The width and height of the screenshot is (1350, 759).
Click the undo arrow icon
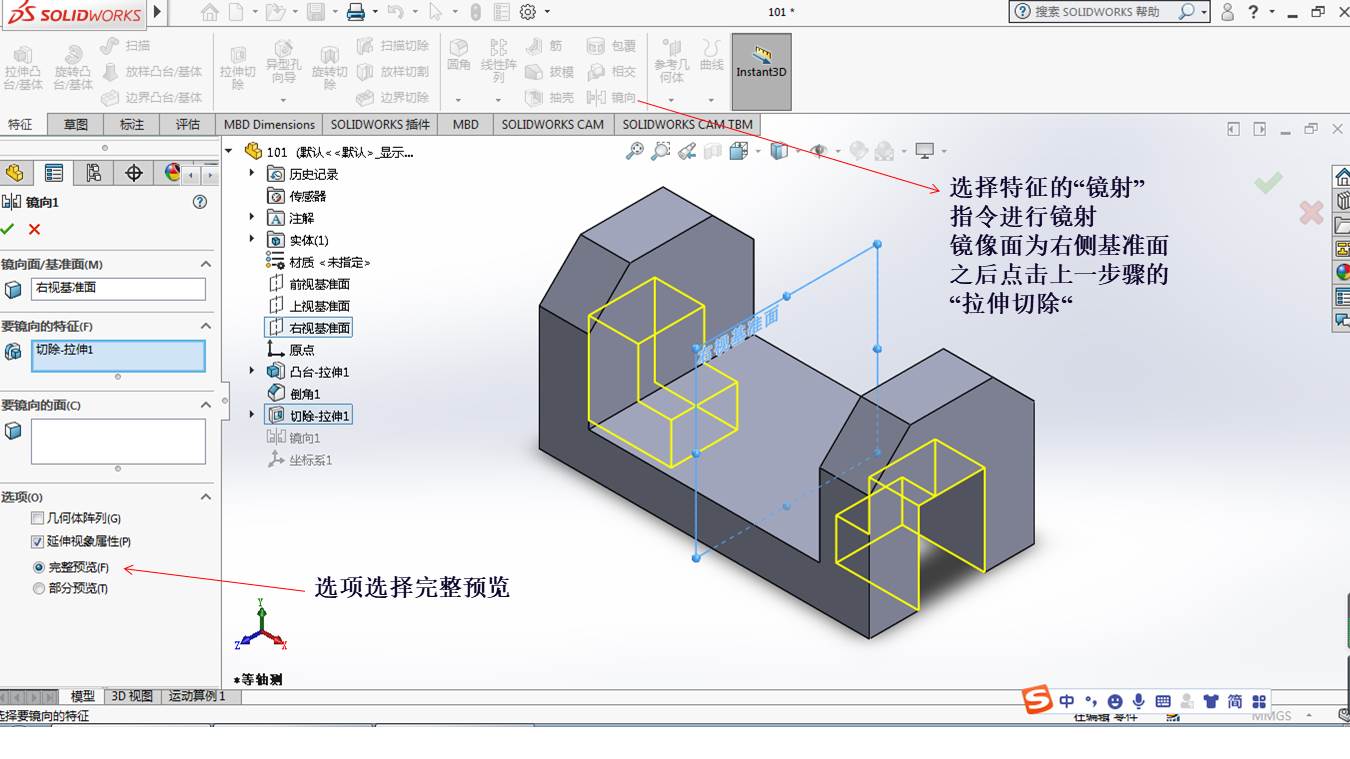point(396,12)
